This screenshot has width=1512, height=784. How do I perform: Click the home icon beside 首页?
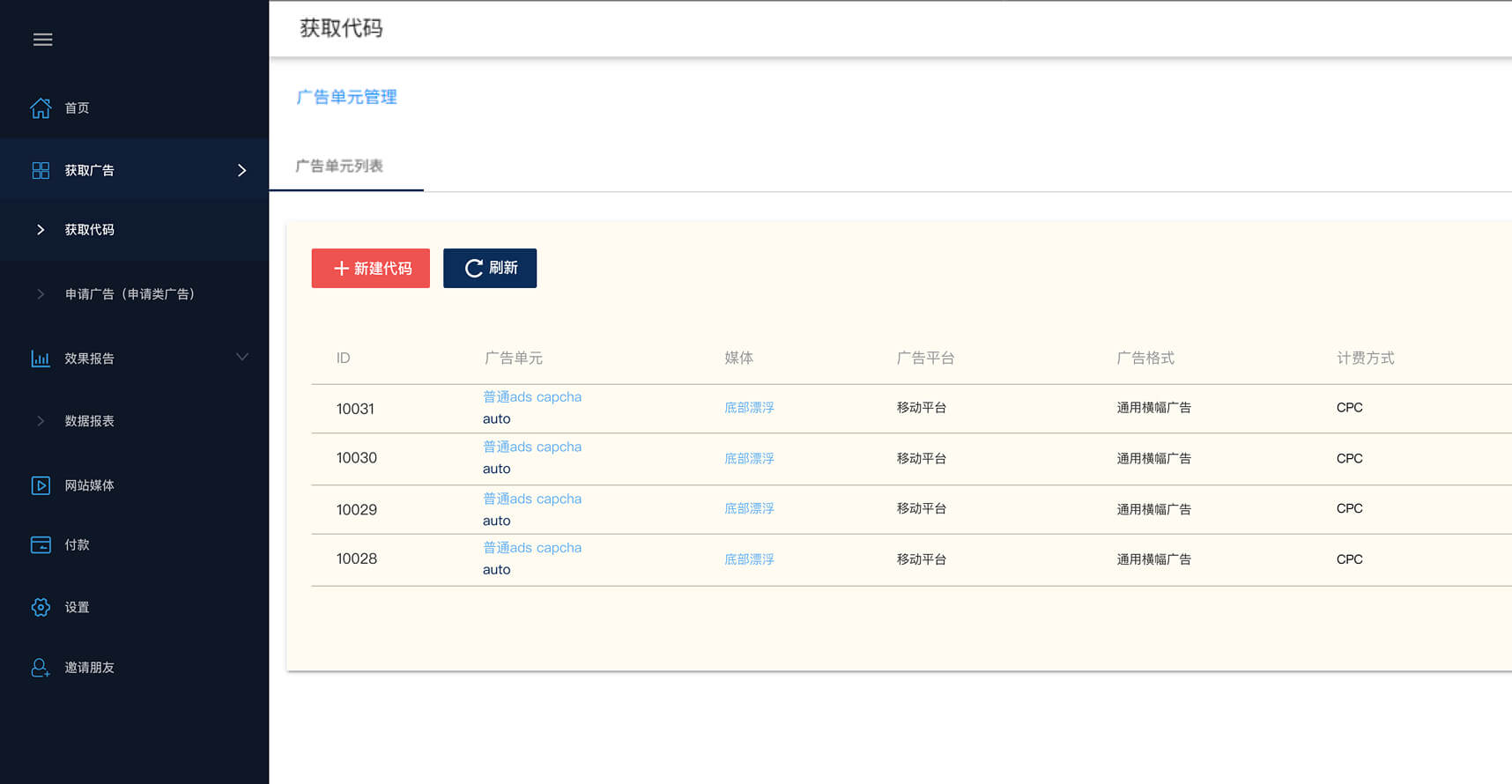coord(41,108)
